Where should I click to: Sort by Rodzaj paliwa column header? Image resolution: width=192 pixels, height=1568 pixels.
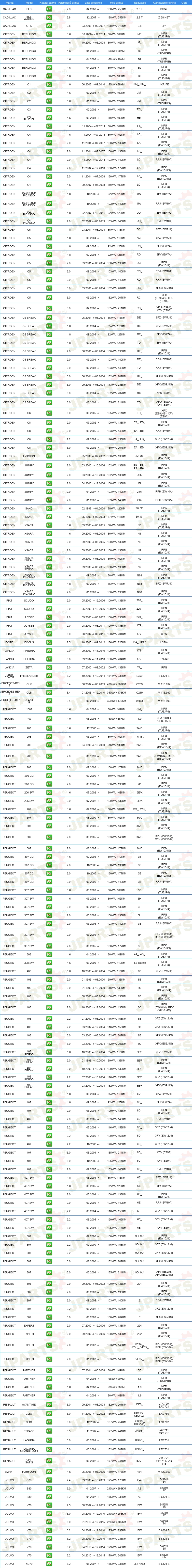click(49, 2)
